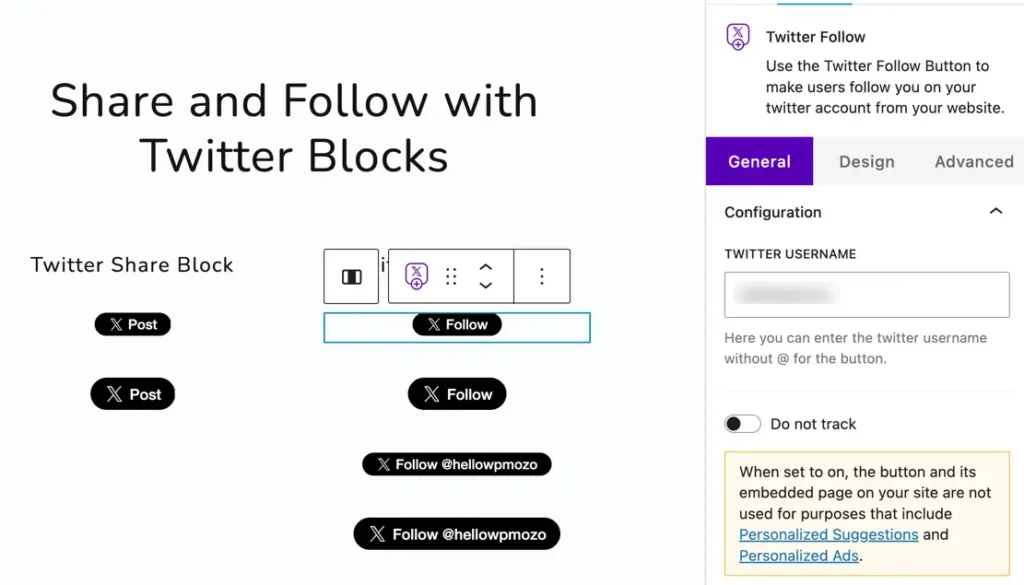Open the Personalized Ads link
This screenshot has height=585, width=1024.
point(798,556)
